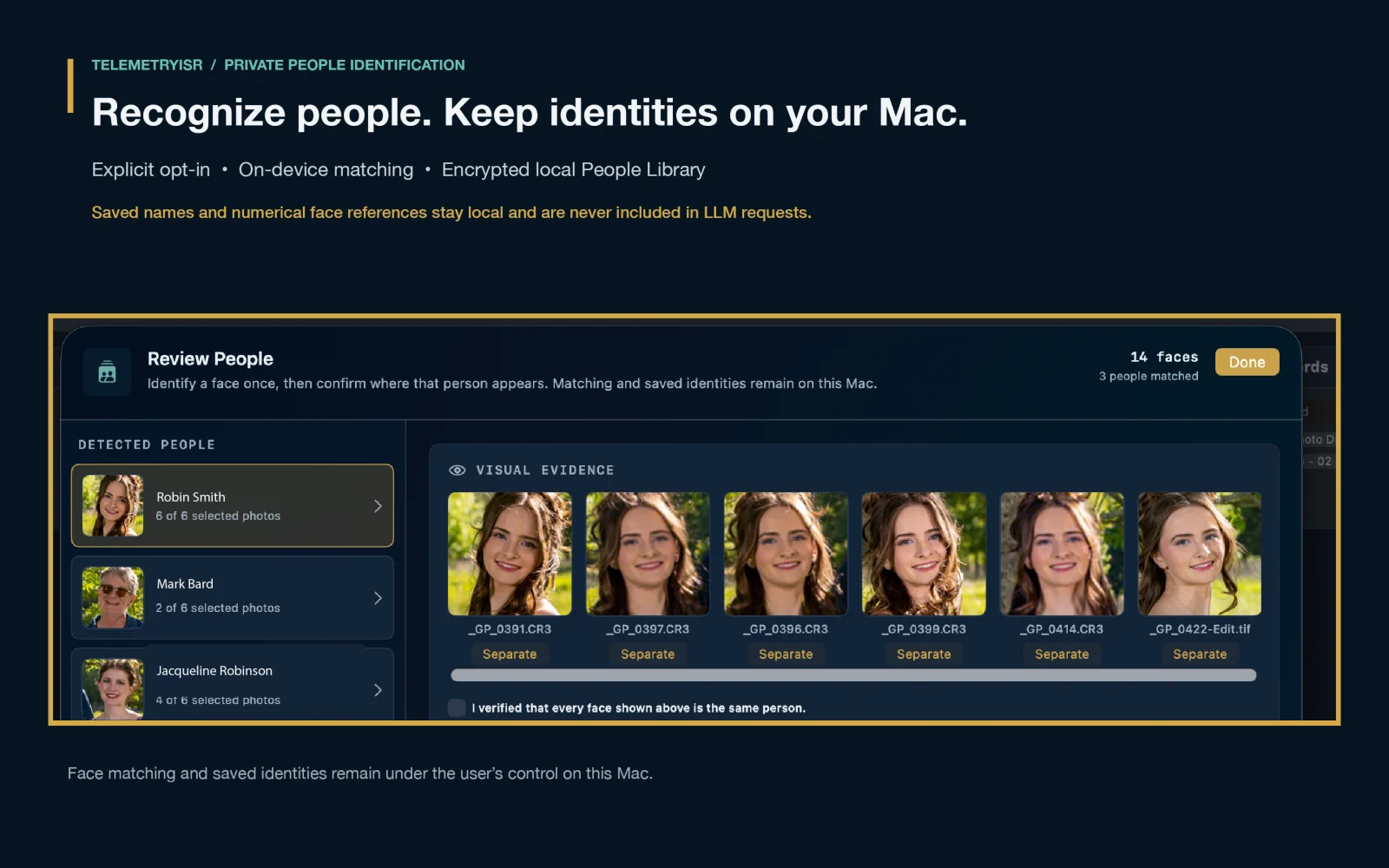Click the '2 of 6 selected photos' text
This screenshot has height=868, width=1389.
[x=218, y=608]
